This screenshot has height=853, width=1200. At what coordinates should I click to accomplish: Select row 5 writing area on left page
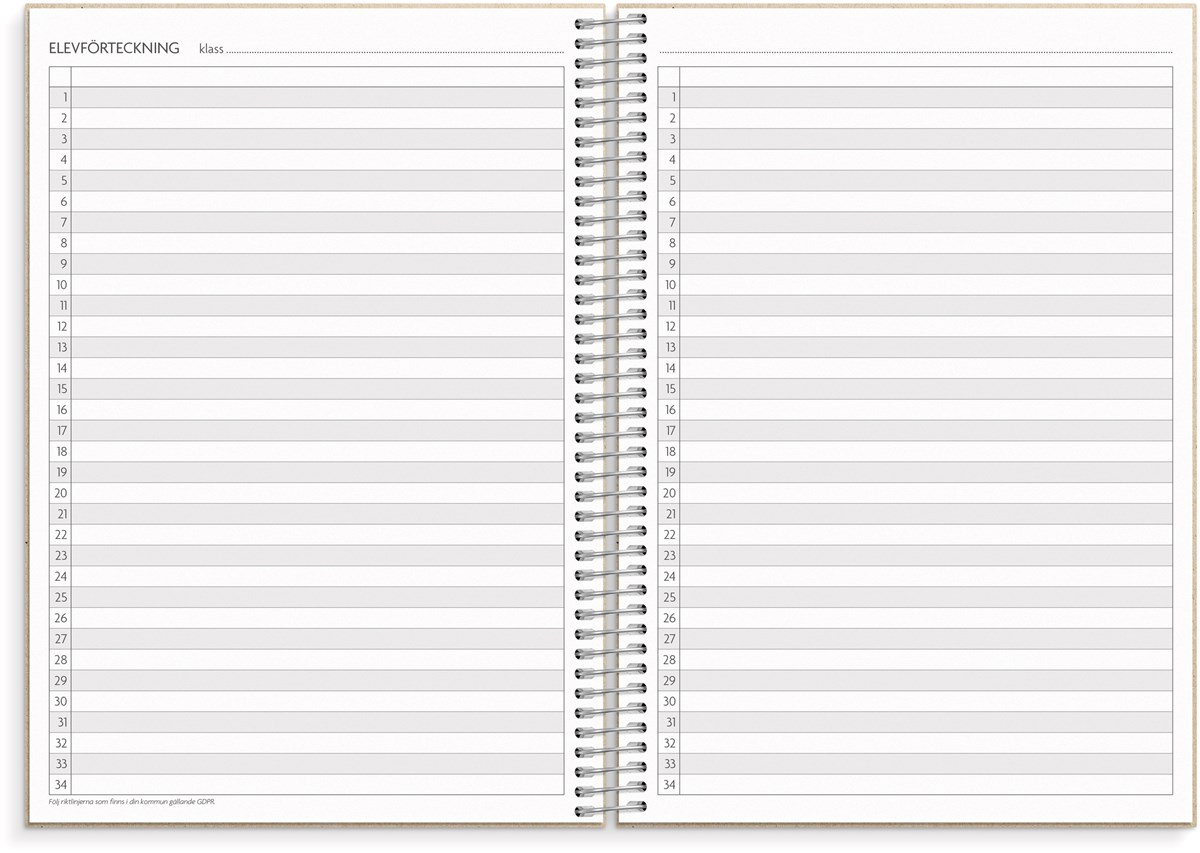(x=317, y=181)
